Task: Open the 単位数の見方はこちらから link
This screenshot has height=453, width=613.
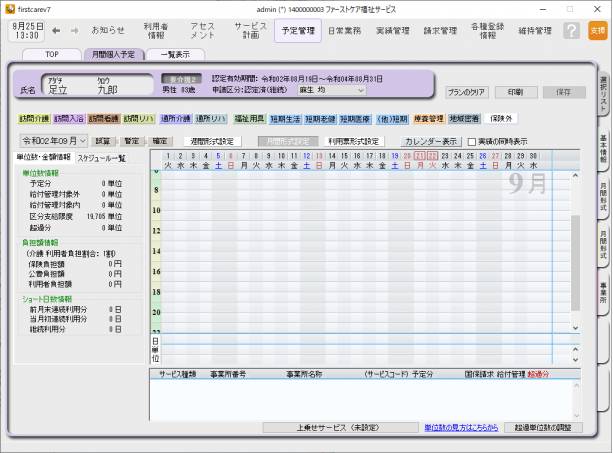Action: pos(461,427)
